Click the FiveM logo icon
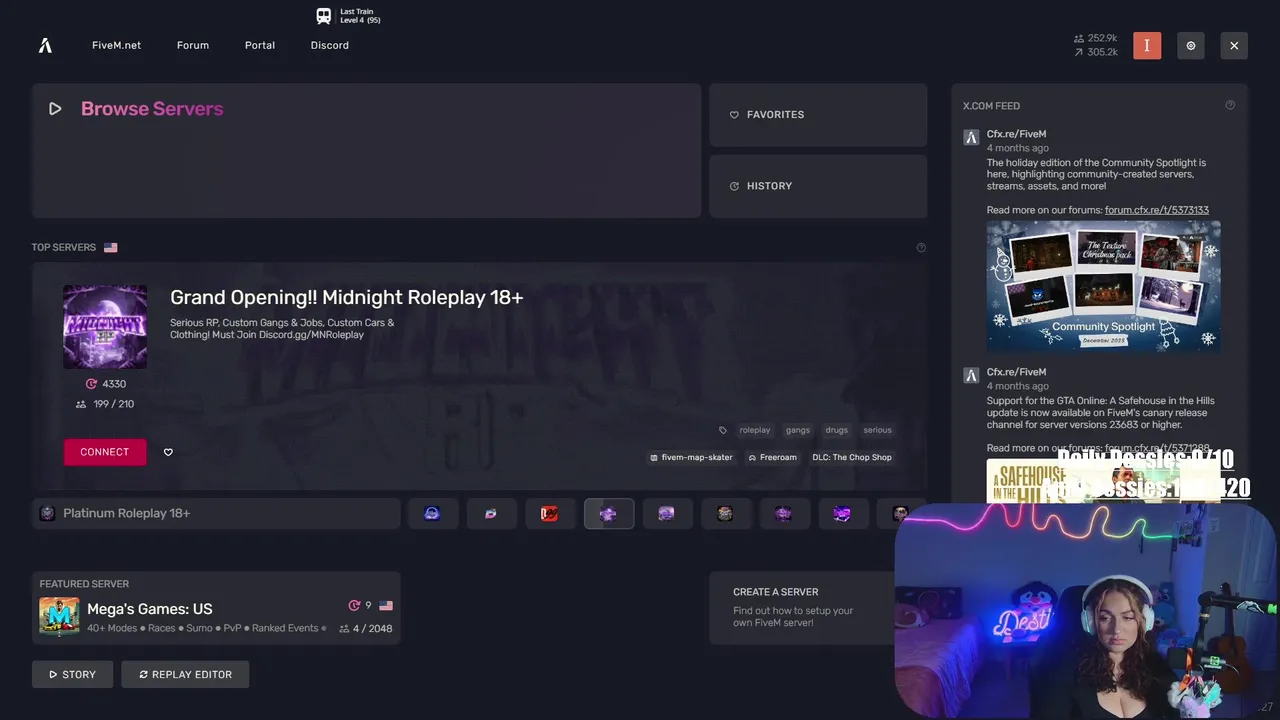The width and height of the screenshot is (1280, 720). point(45,45)
